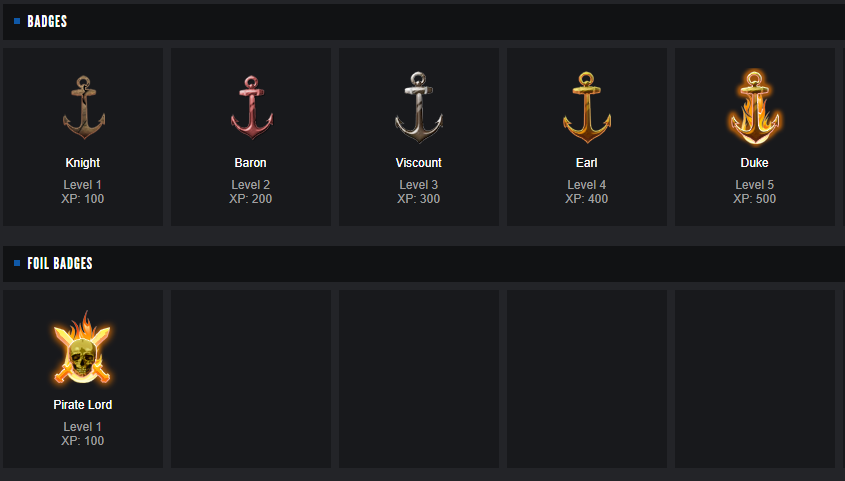The width and height of the screenshot is (845, 481).
Task: Click the Knight bronze anchor badge icon
Action: 83,107
